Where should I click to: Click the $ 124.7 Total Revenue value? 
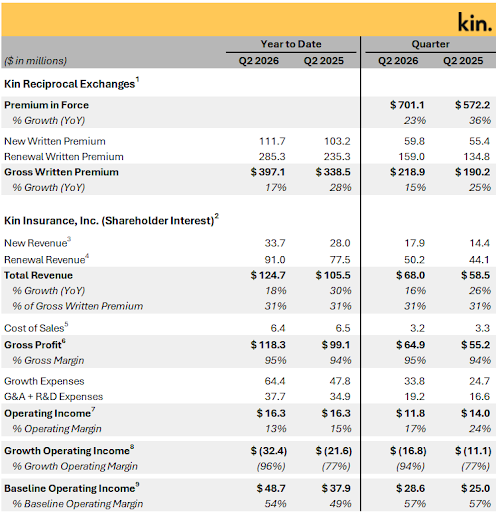(x=268, y=275)
